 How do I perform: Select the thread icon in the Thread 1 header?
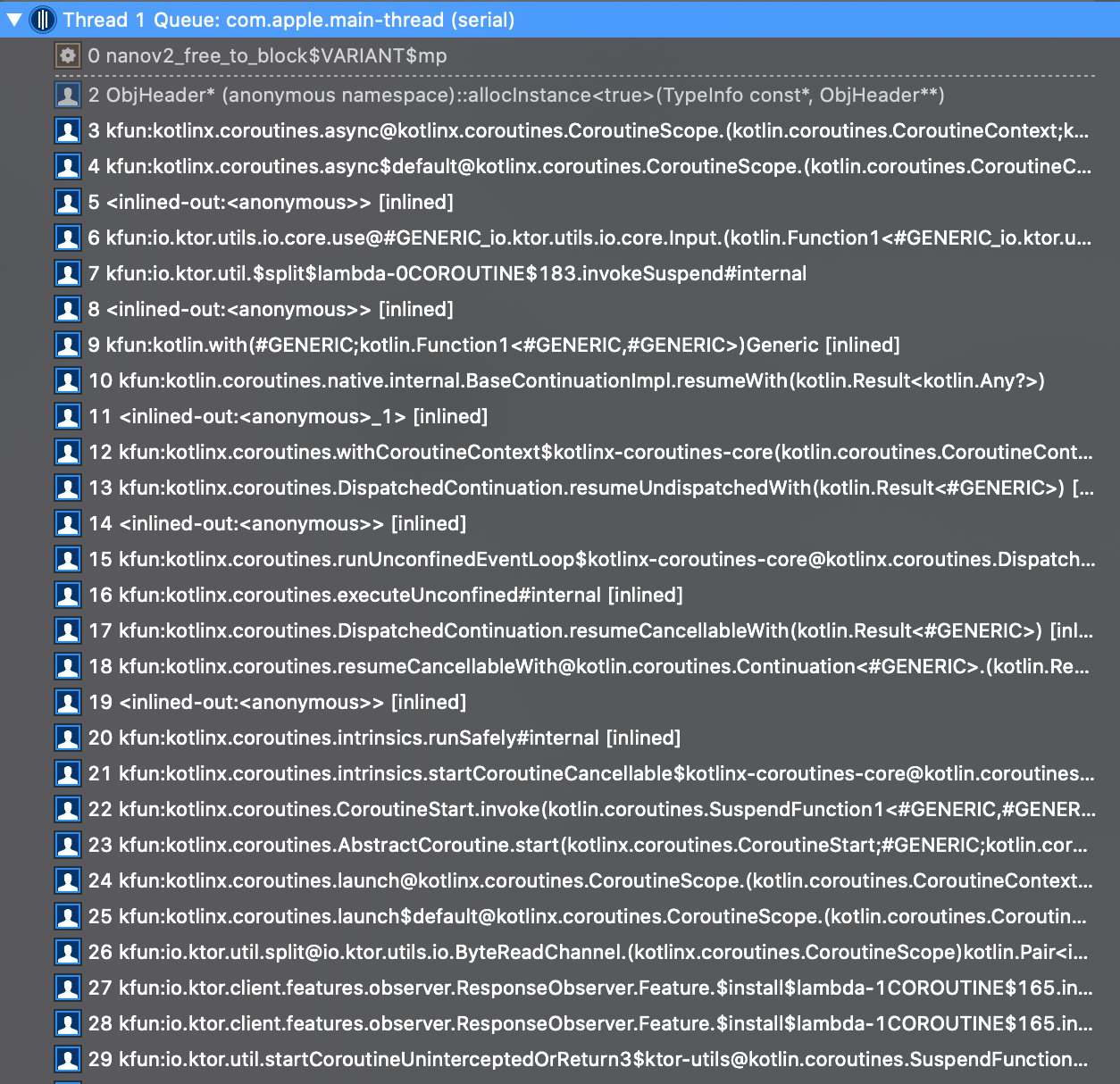(41, 19)
